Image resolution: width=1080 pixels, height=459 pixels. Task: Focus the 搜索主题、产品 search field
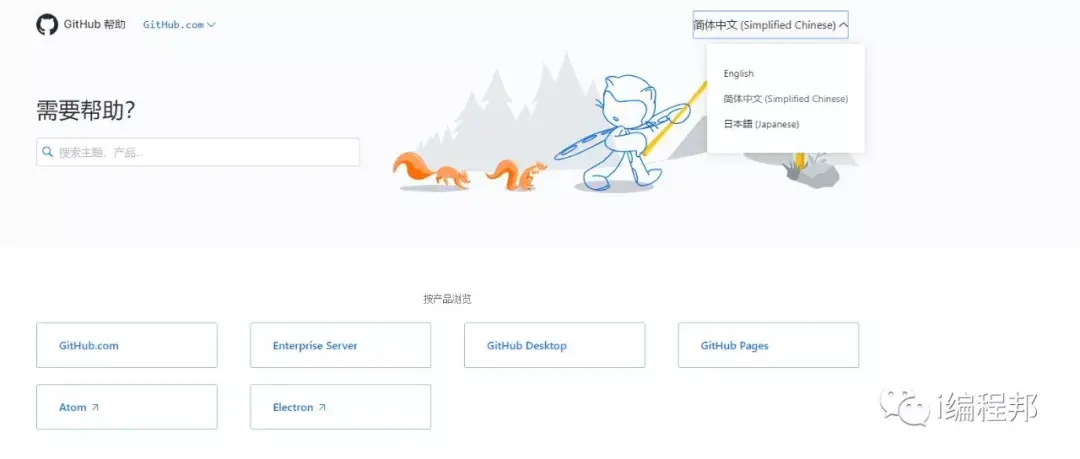[x=198, y=152]
